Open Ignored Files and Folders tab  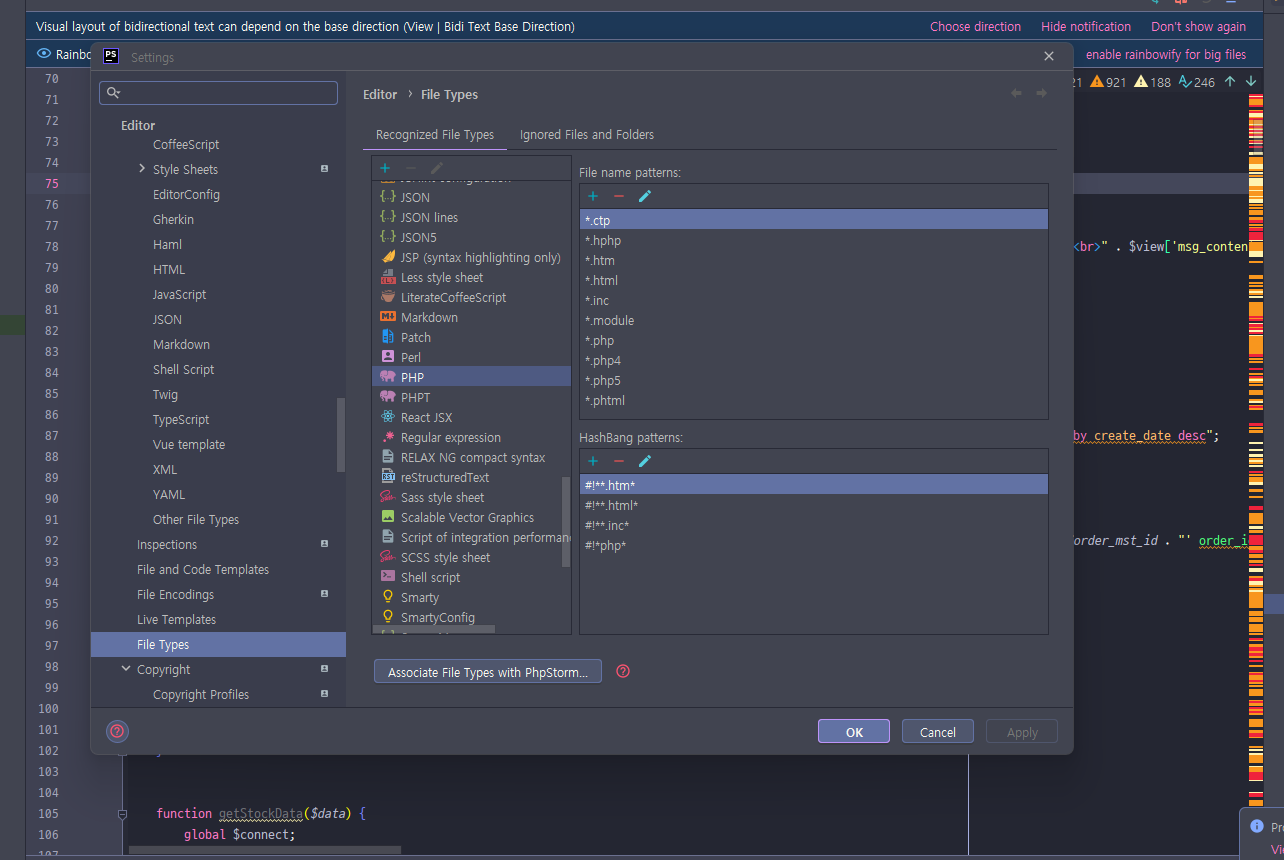[x=587, y=134]
